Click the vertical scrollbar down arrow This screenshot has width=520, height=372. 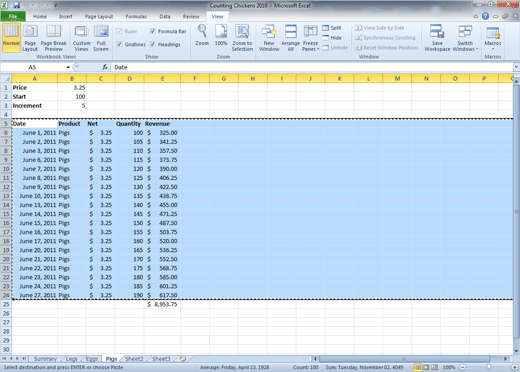516,351
